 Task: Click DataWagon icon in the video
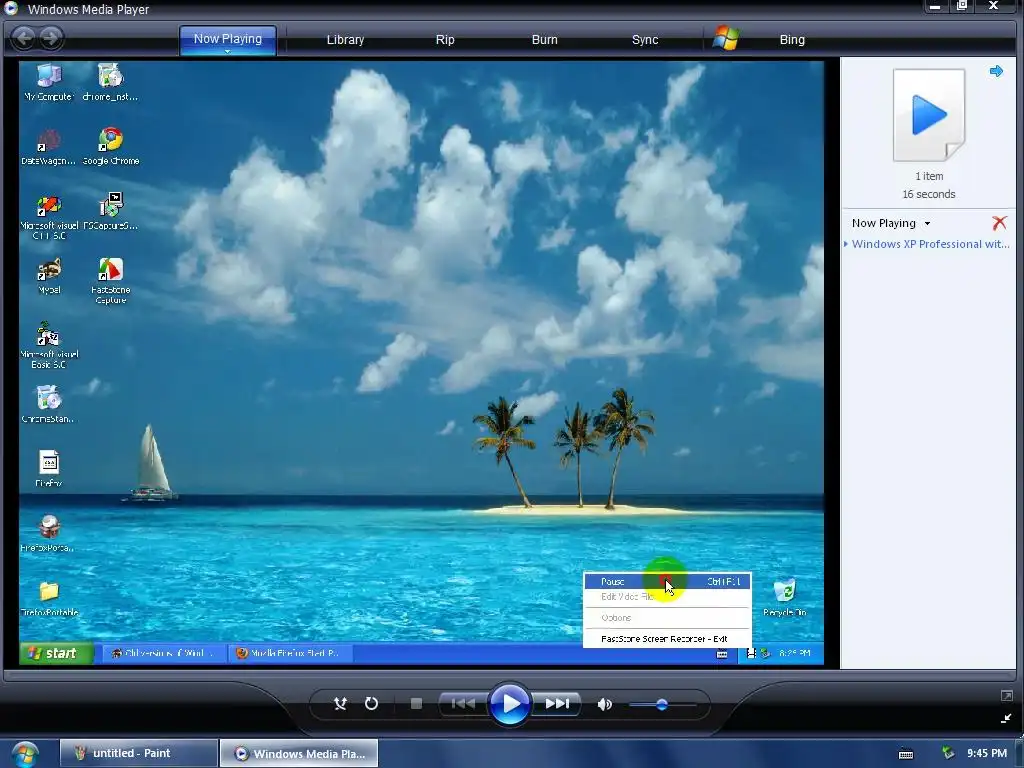[48, 146]
